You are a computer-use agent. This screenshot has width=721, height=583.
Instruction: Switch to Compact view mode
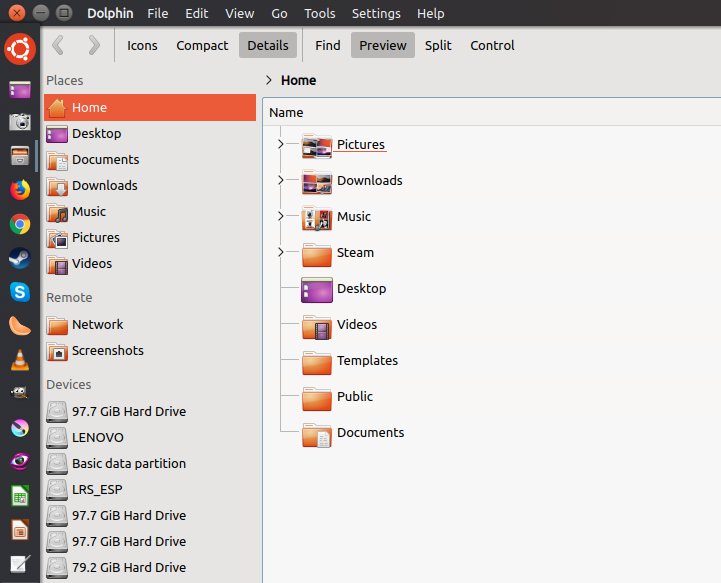202,46
